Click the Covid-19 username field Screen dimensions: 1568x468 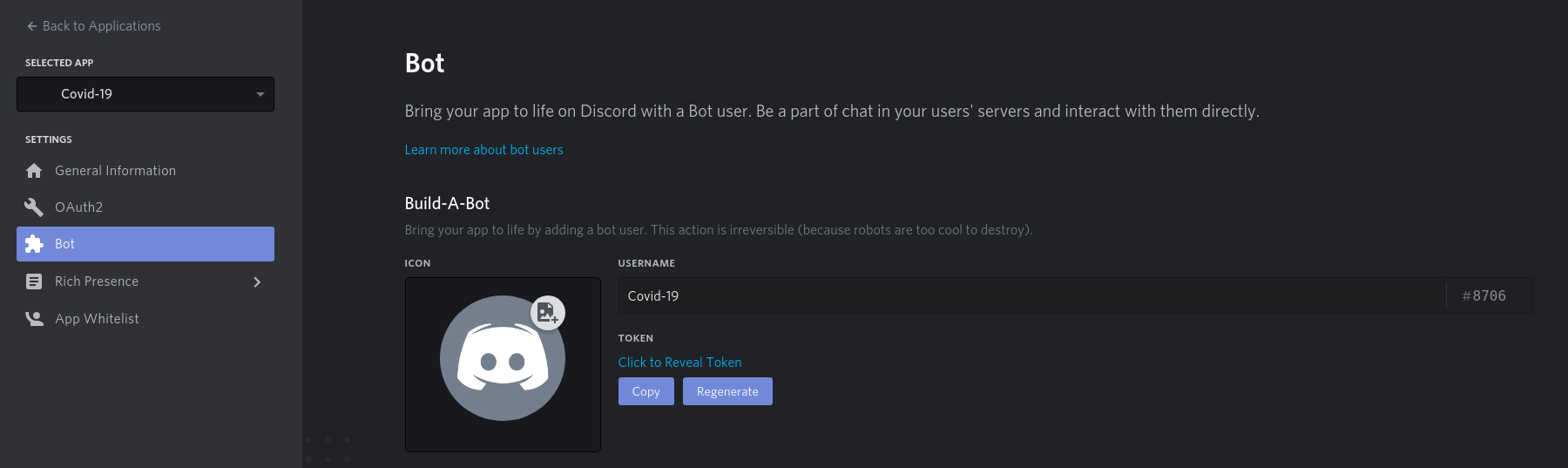click(x=1032, y=295)
